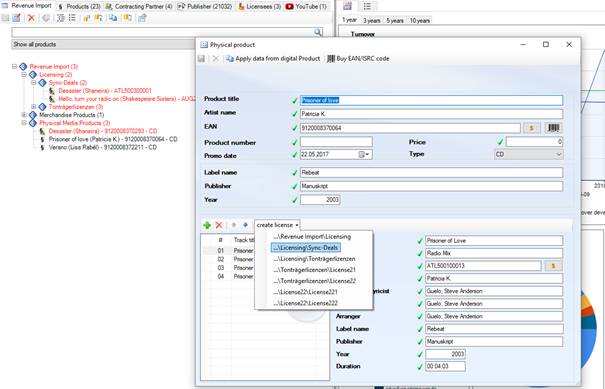The height and width of the screenshot is (389, 605).
Task: Click the bulleted list icon in main toolbar
Action: pos(72,18)
